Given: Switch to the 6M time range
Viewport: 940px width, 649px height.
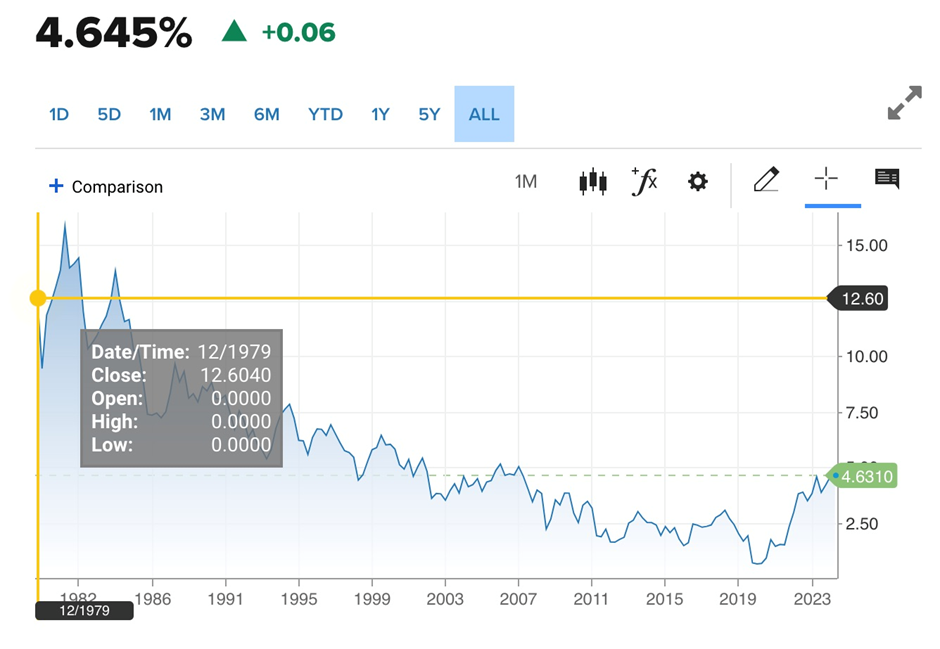Looking at the screenshot, I should [x=266, y=114].
